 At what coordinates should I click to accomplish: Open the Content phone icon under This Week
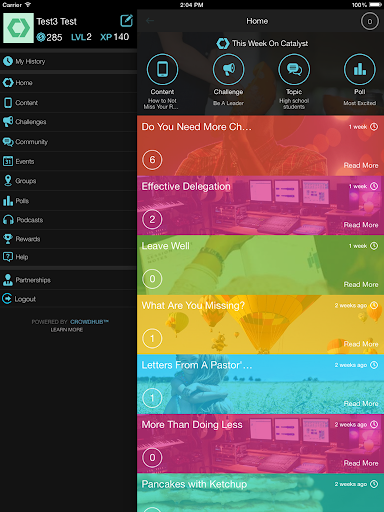tap(162, 69)
